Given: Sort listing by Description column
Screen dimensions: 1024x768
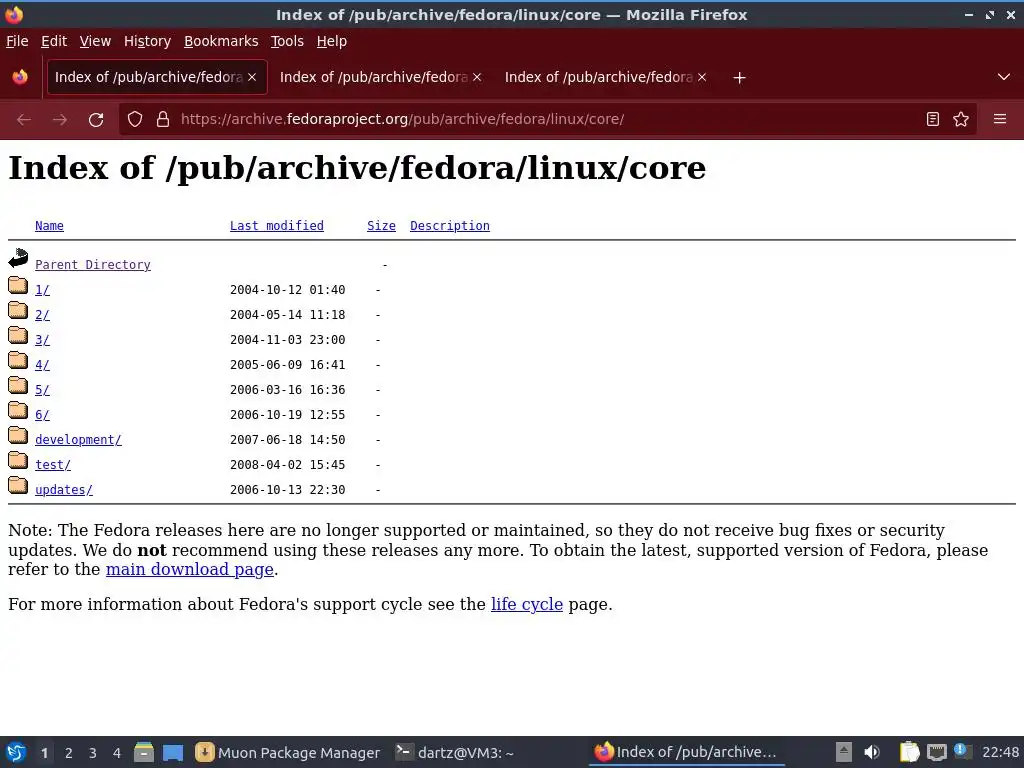Looking at the screenshot, I should (450, 226).
